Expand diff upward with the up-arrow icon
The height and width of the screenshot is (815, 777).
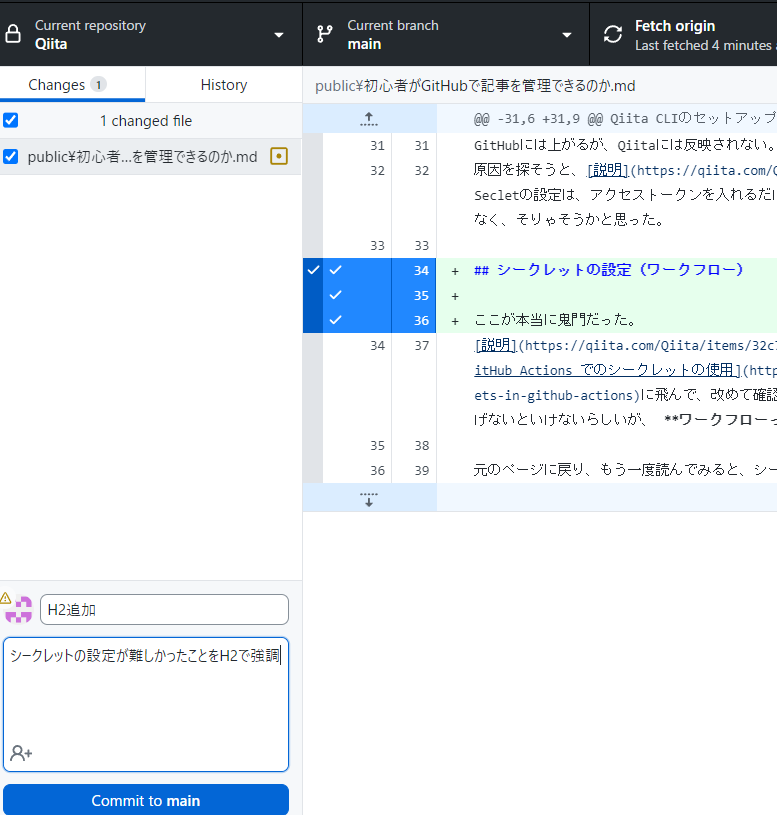click(x=369, y=119)
